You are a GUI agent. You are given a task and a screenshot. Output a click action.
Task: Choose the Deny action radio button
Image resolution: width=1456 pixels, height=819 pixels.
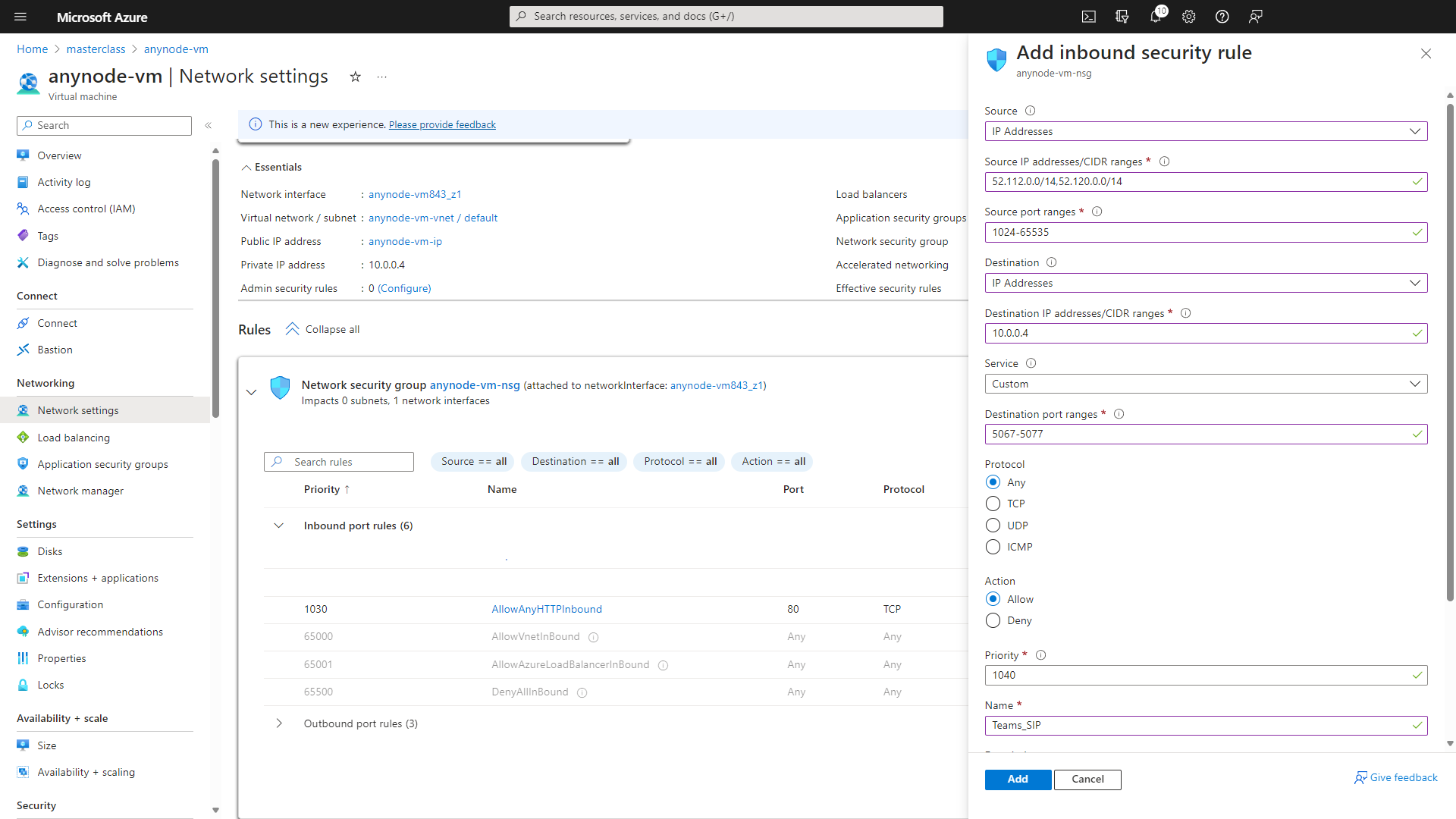click(x=993, y=620)
